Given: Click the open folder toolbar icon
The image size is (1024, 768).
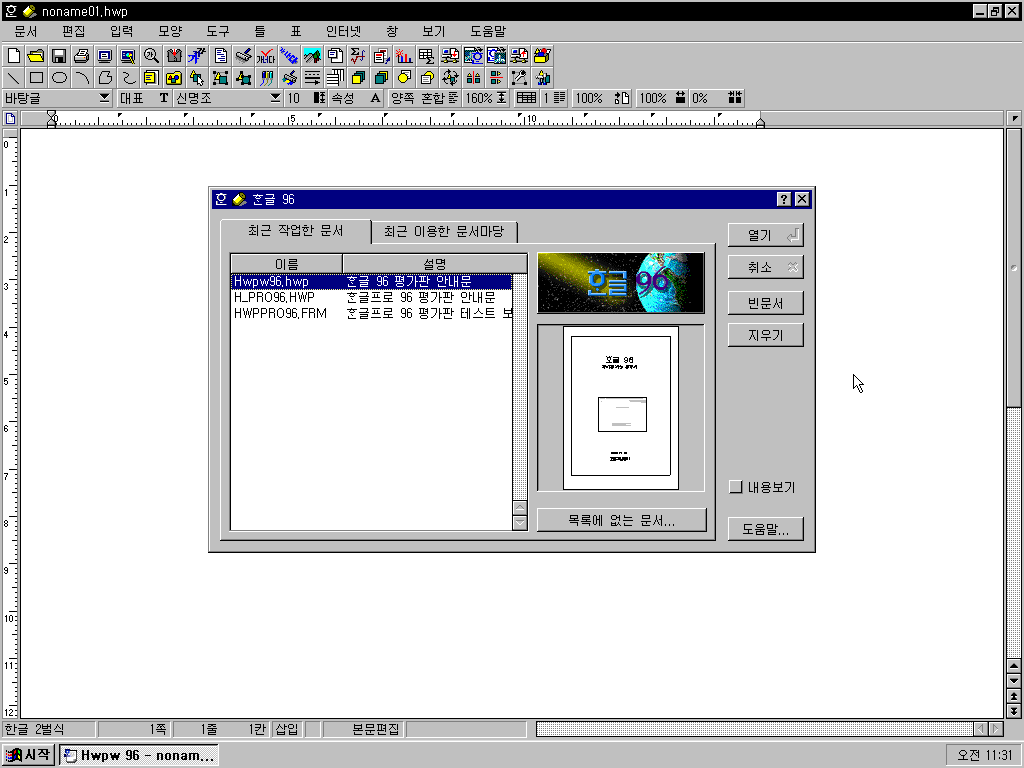Looking at the screenshot, I should click(36, 56).
